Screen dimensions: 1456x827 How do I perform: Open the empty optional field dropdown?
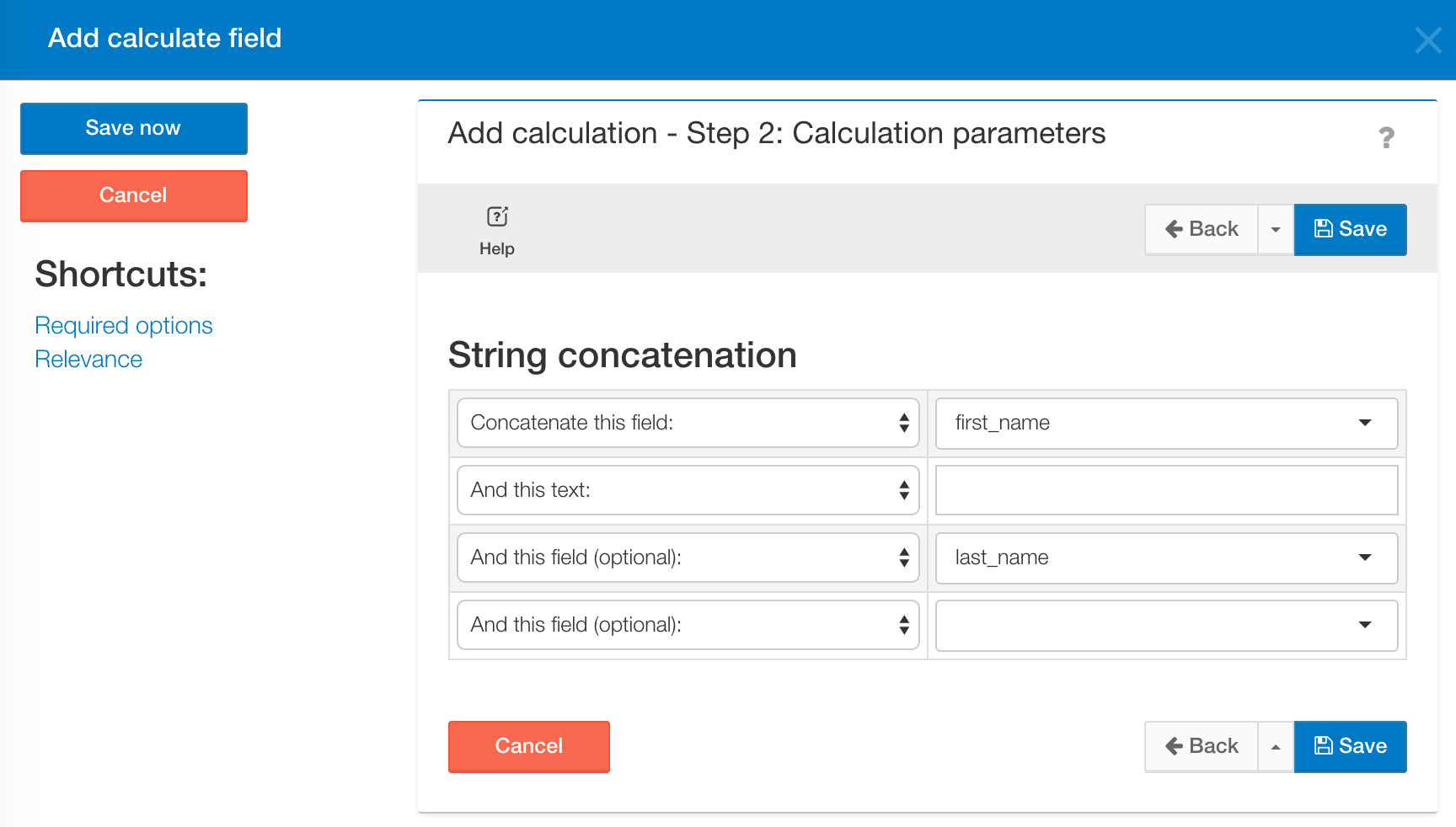click(1166, 625)
